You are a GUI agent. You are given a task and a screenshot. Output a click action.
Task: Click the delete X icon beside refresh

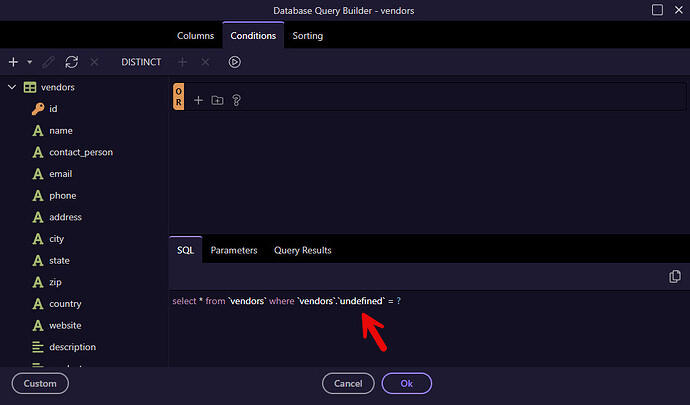point(94,62)
